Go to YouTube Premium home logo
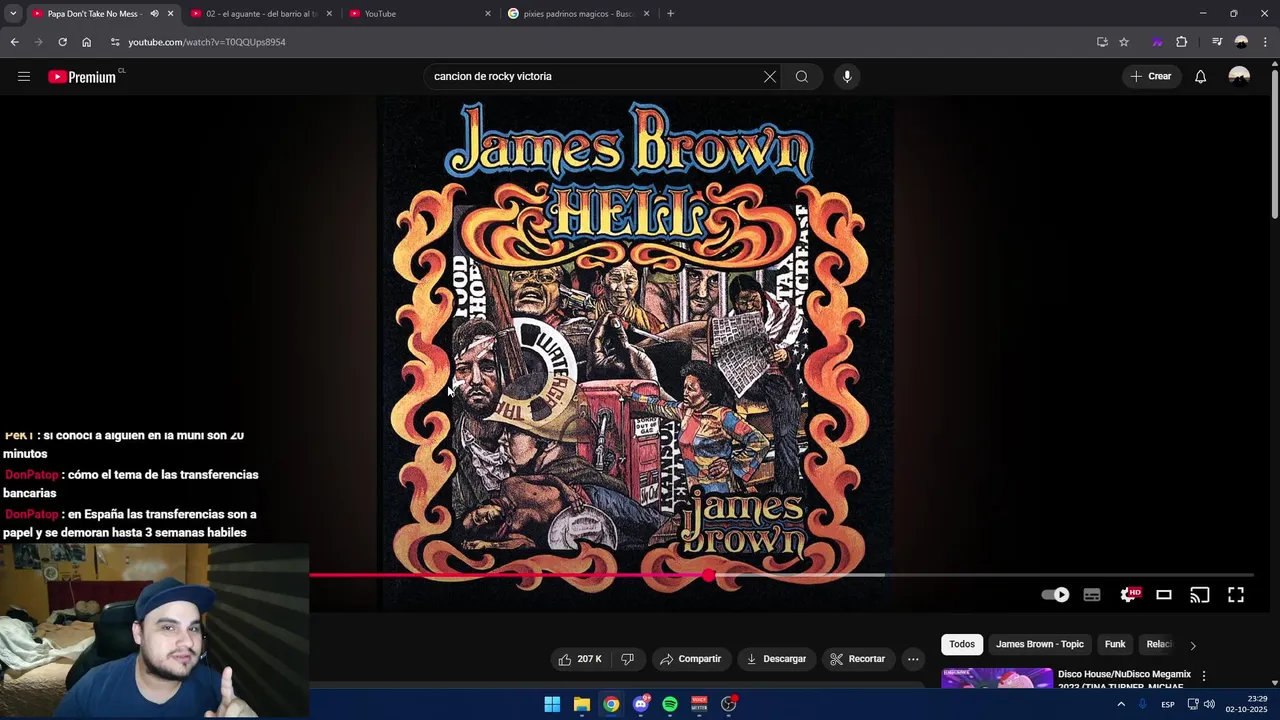 click(x=82, y=77)
